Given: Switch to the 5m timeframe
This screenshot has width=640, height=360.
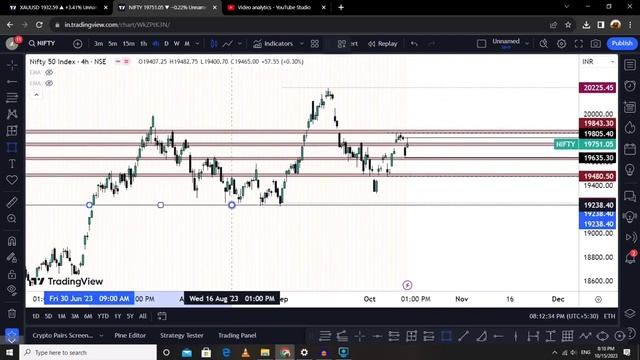Looking at the screenshot, I should (113, 44).
